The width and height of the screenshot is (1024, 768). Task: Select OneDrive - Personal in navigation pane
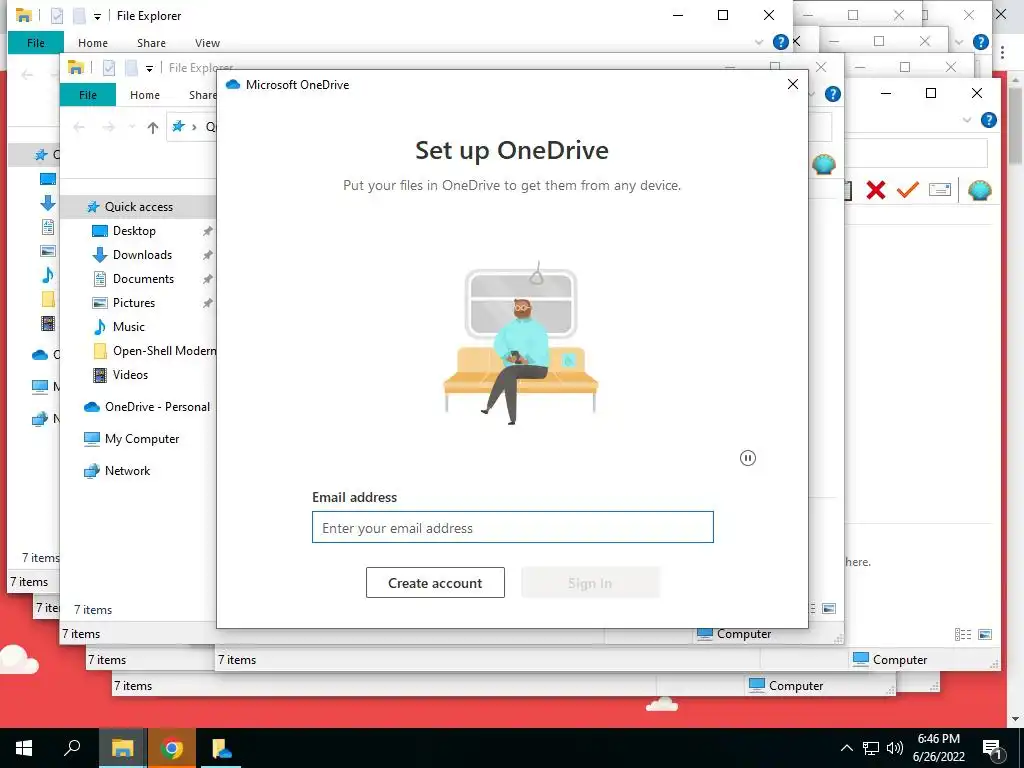[157, 407]
